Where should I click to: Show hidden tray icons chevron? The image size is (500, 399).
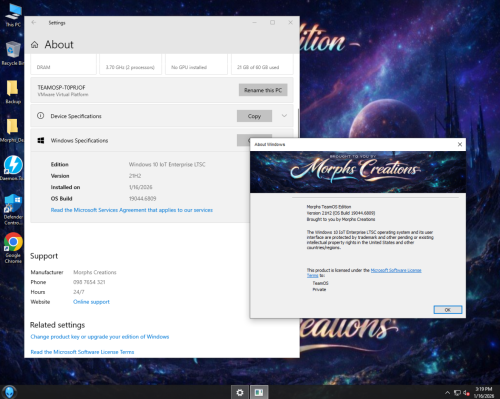point(447,393)
